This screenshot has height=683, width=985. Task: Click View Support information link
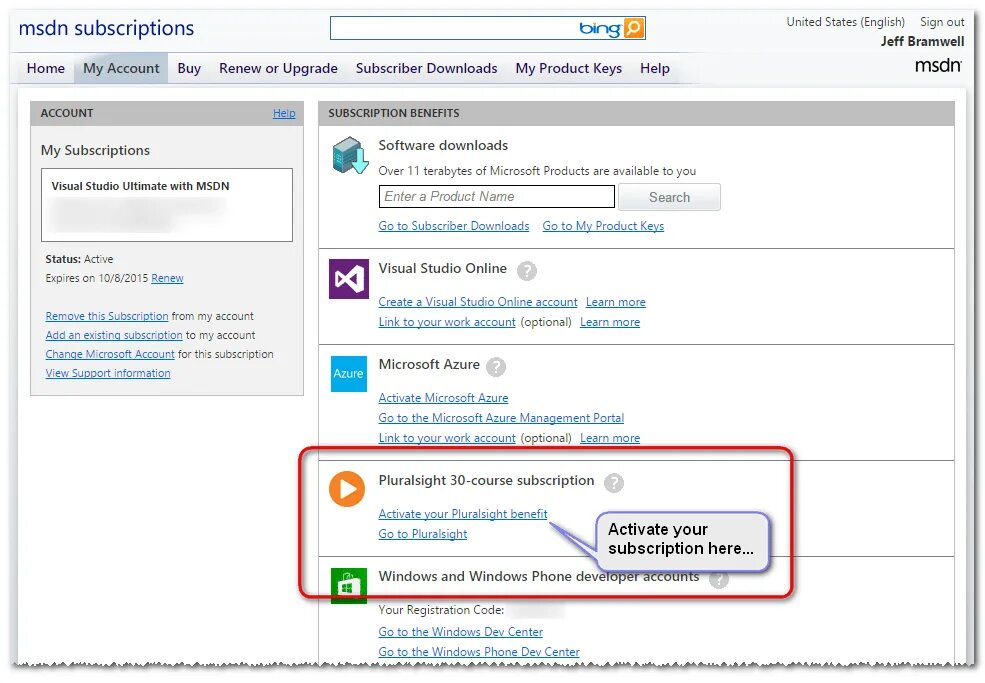[108, 373]
